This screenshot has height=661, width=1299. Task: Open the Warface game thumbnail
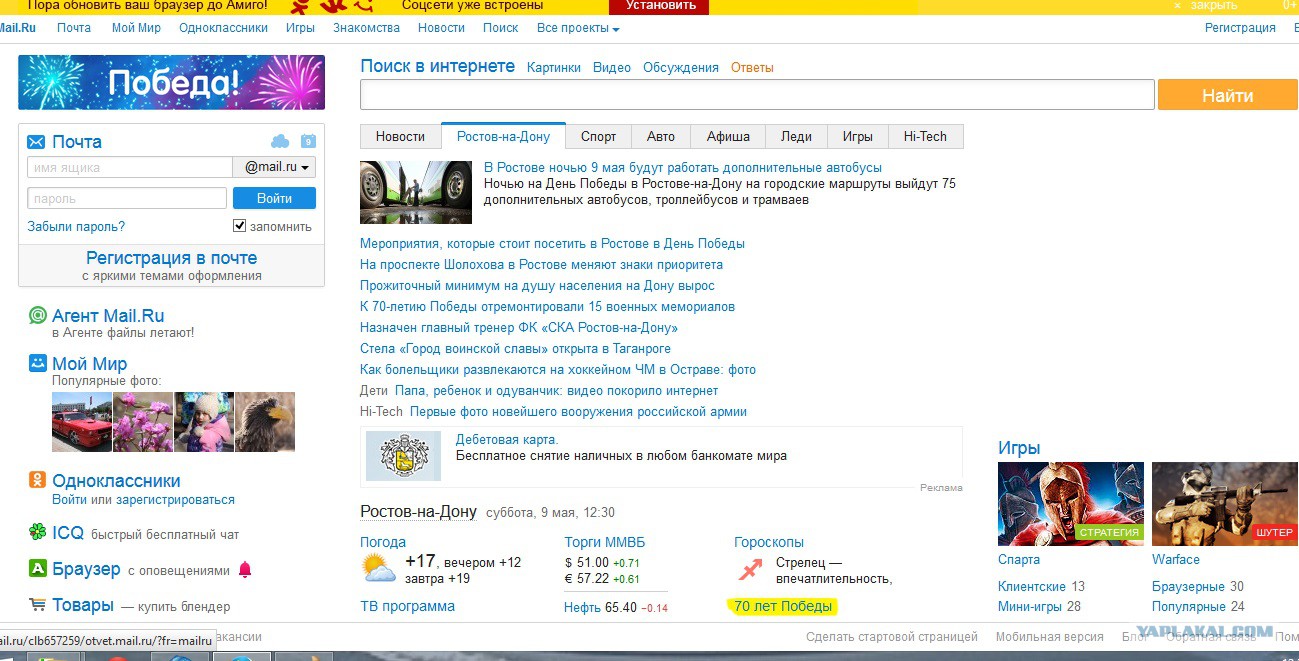[x=1225, y=504]
